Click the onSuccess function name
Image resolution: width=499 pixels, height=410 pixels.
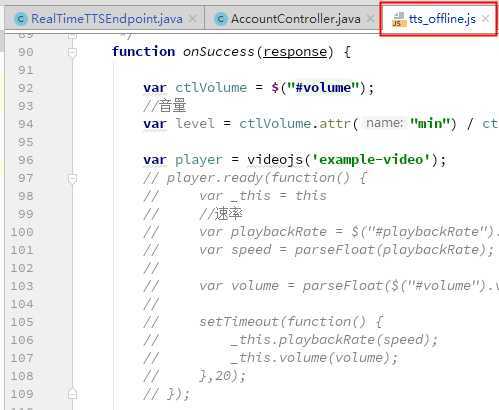click(218, 52)
